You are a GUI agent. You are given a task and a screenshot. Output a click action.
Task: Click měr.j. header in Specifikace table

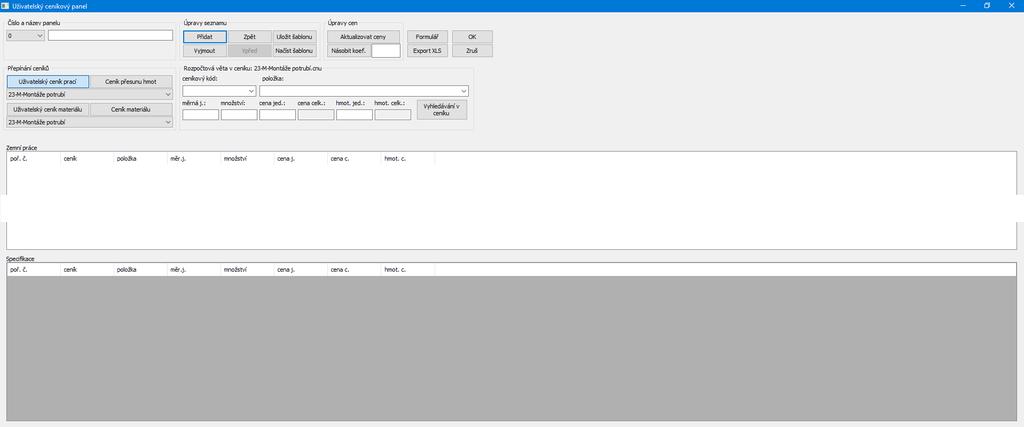pyautogui.click(x=194, y=270)
